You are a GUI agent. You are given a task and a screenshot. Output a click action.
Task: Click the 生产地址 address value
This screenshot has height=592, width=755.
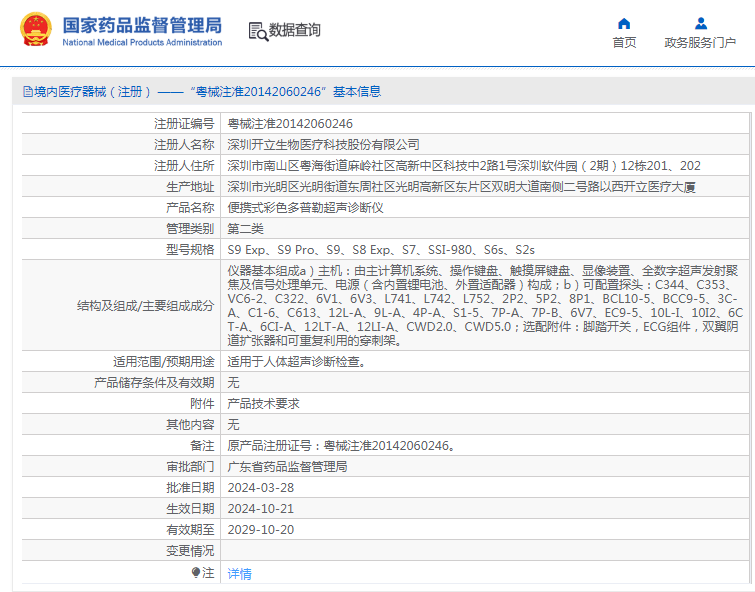461,187
